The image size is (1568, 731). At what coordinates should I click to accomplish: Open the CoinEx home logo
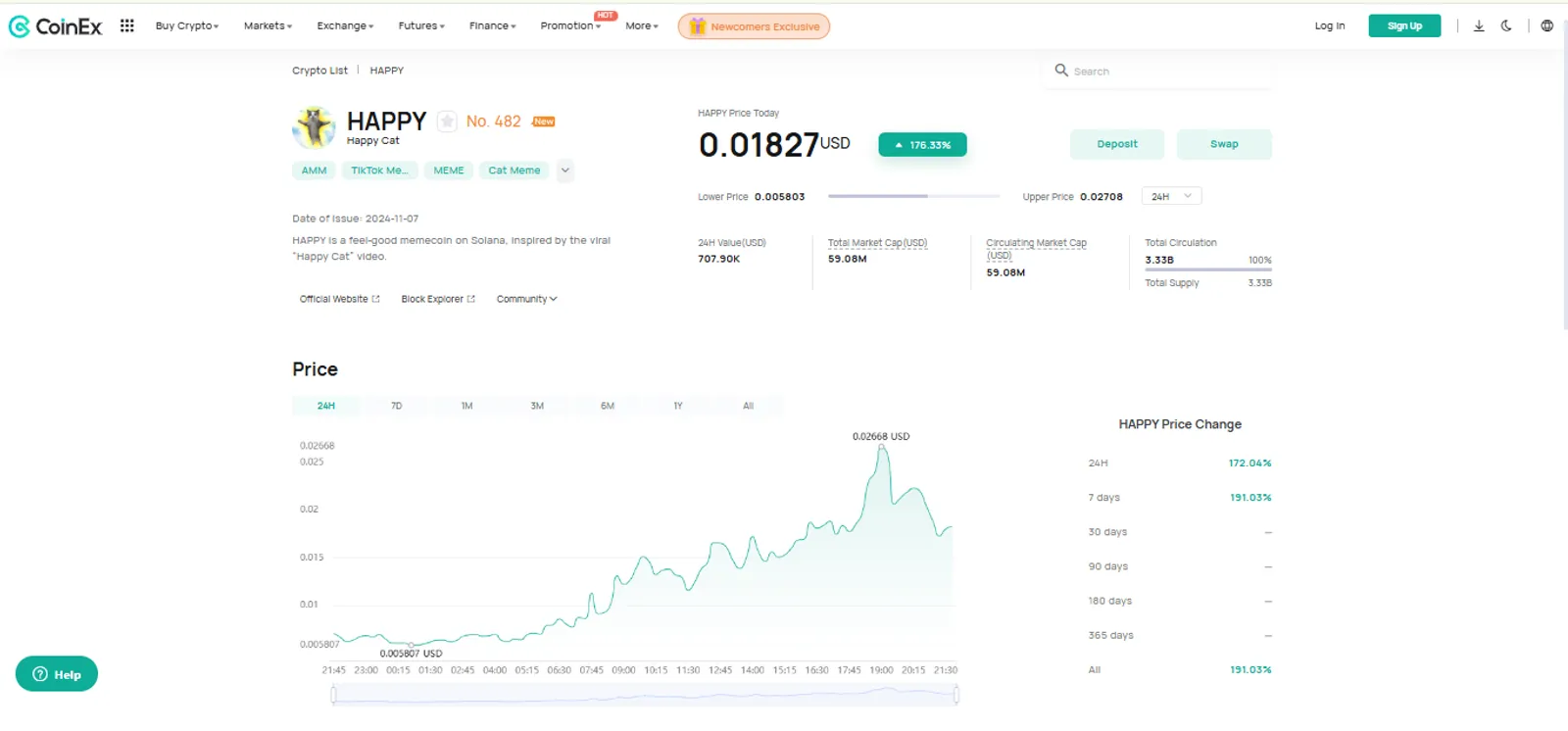coord(55,26)
